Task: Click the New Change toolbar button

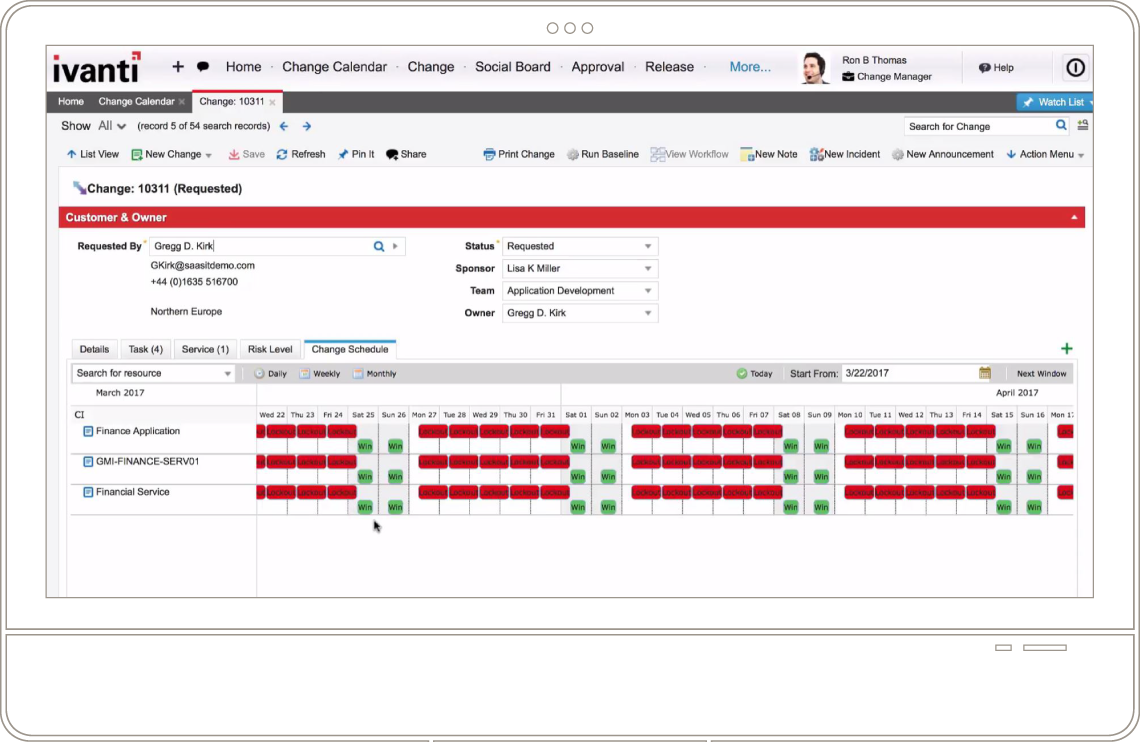Action: [166, 154]
